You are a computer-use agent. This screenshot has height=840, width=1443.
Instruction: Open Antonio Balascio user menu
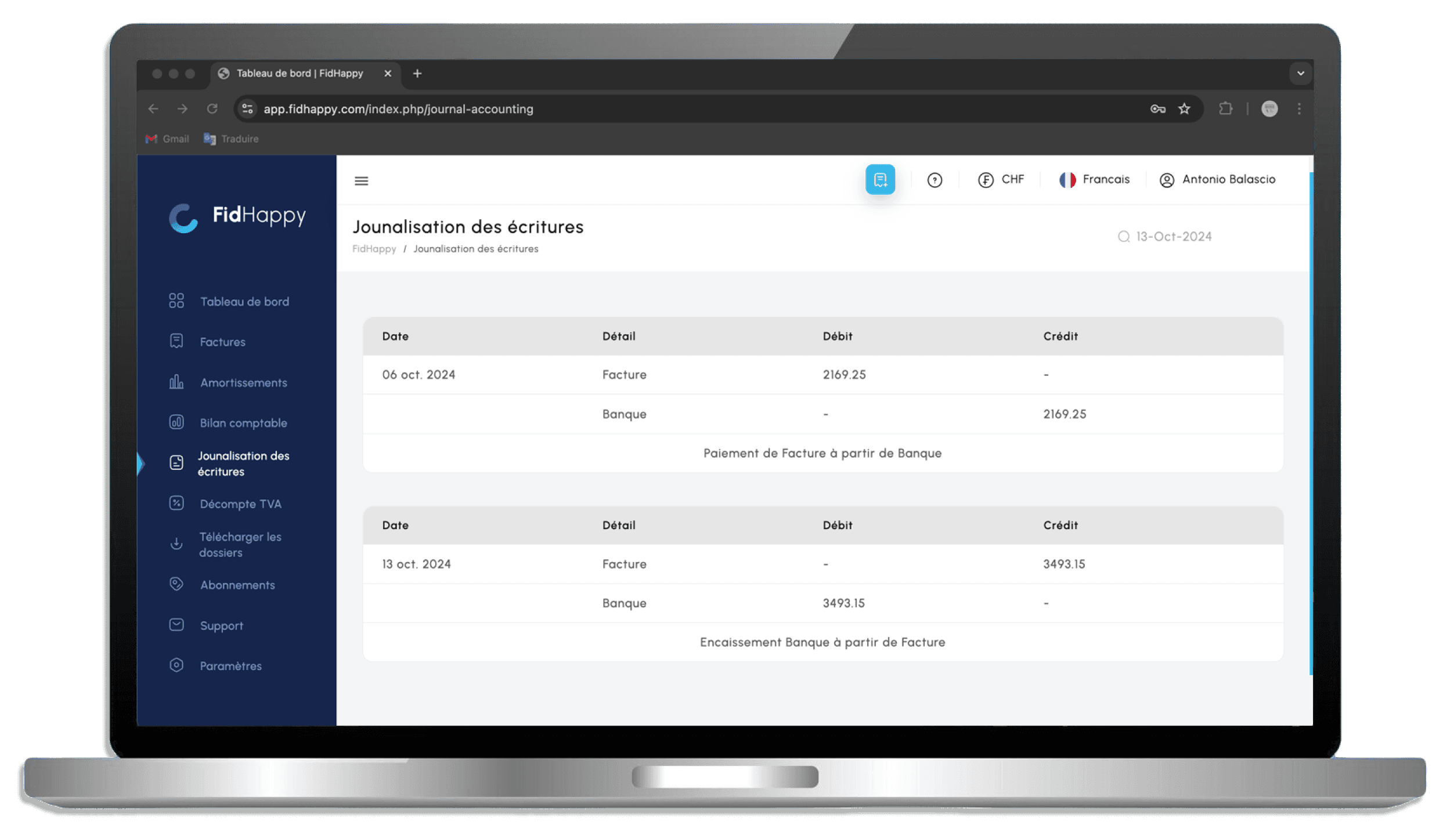[1217, 180]
